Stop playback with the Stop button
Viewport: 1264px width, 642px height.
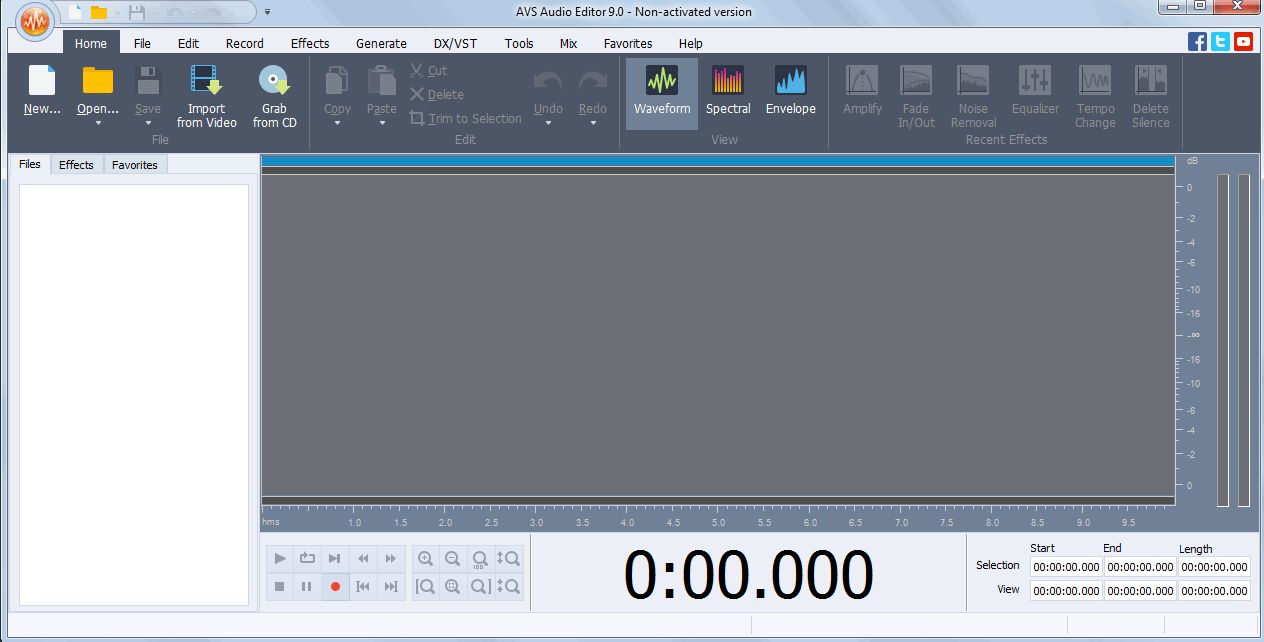[280, 587]
